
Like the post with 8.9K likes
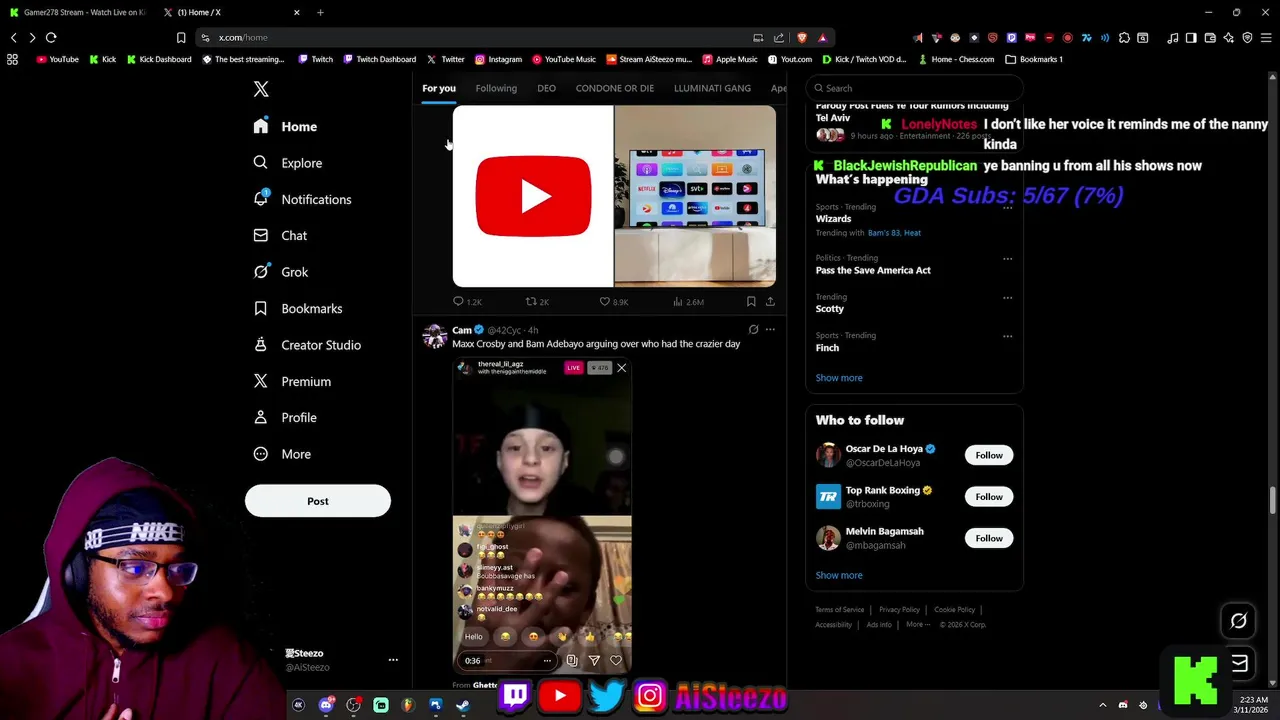click(x=604, y=301)
